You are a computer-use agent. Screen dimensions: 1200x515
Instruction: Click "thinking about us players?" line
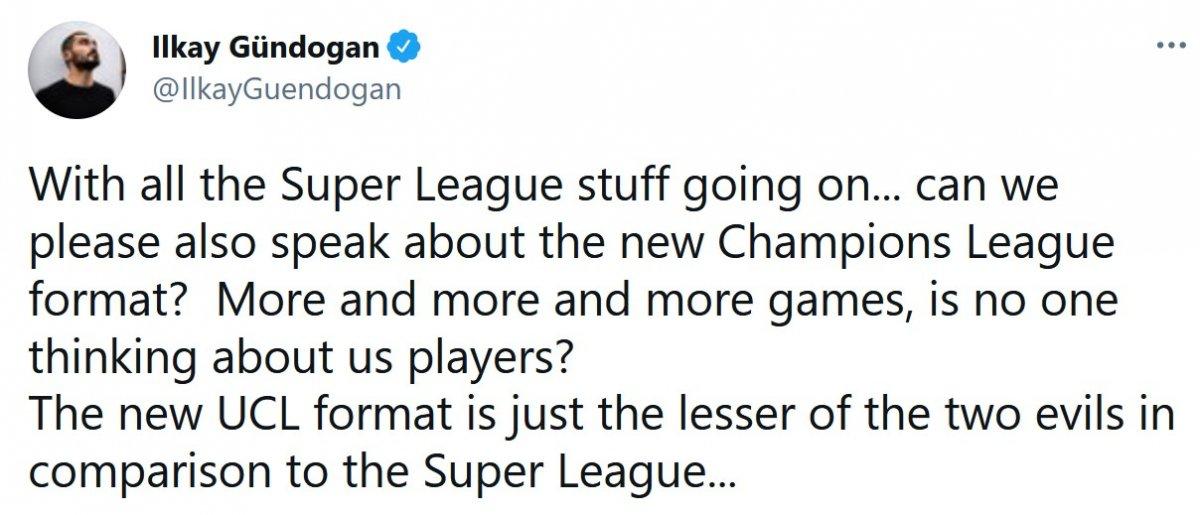coord(301,357)
